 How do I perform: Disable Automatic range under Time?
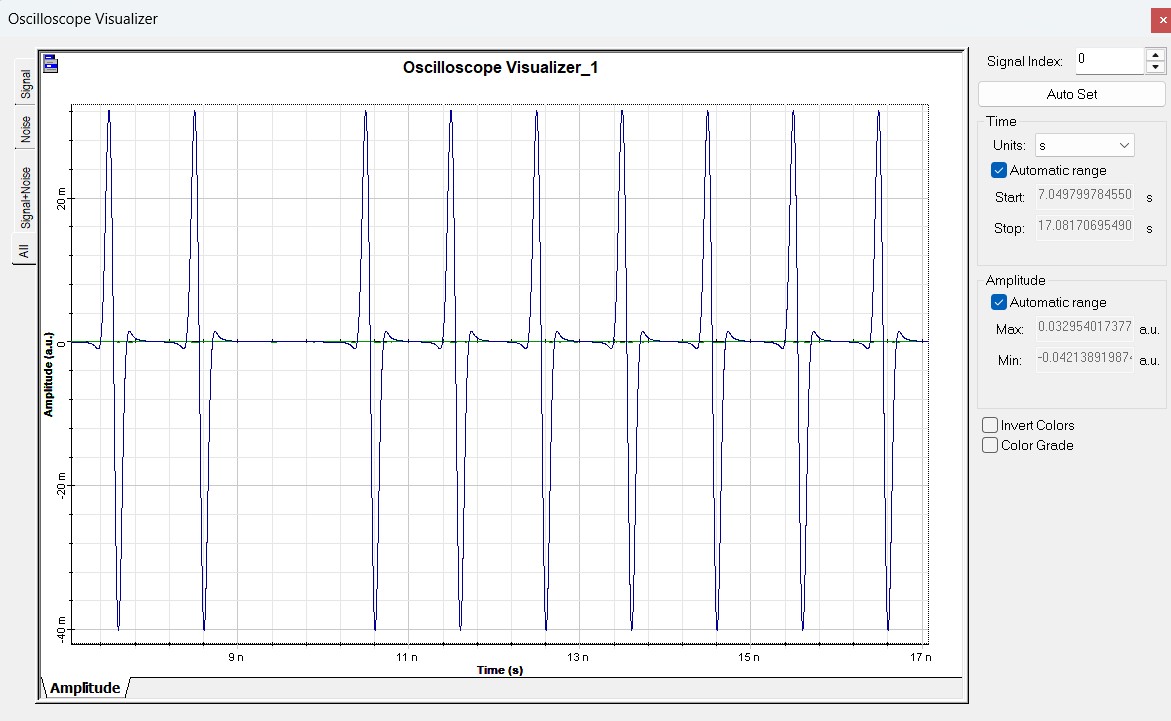(998, 170)
